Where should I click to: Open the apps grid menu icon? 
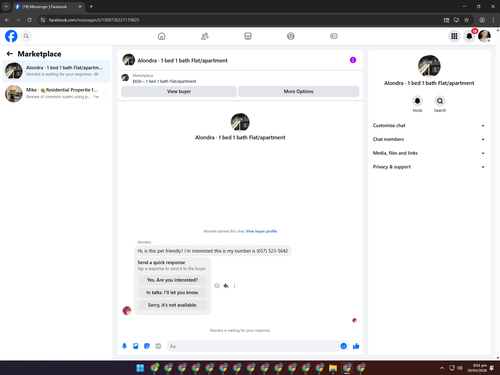[x=454, y=36]
